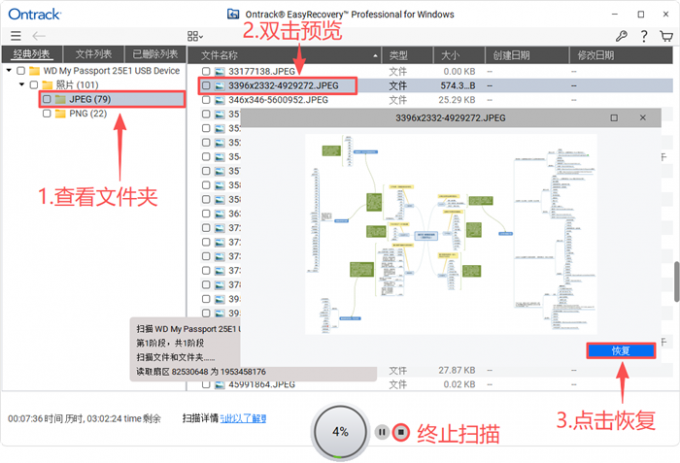Viewport: 680px width, 463px height.
Task: Click the Ontrack logo
Action: click(35, 14)
